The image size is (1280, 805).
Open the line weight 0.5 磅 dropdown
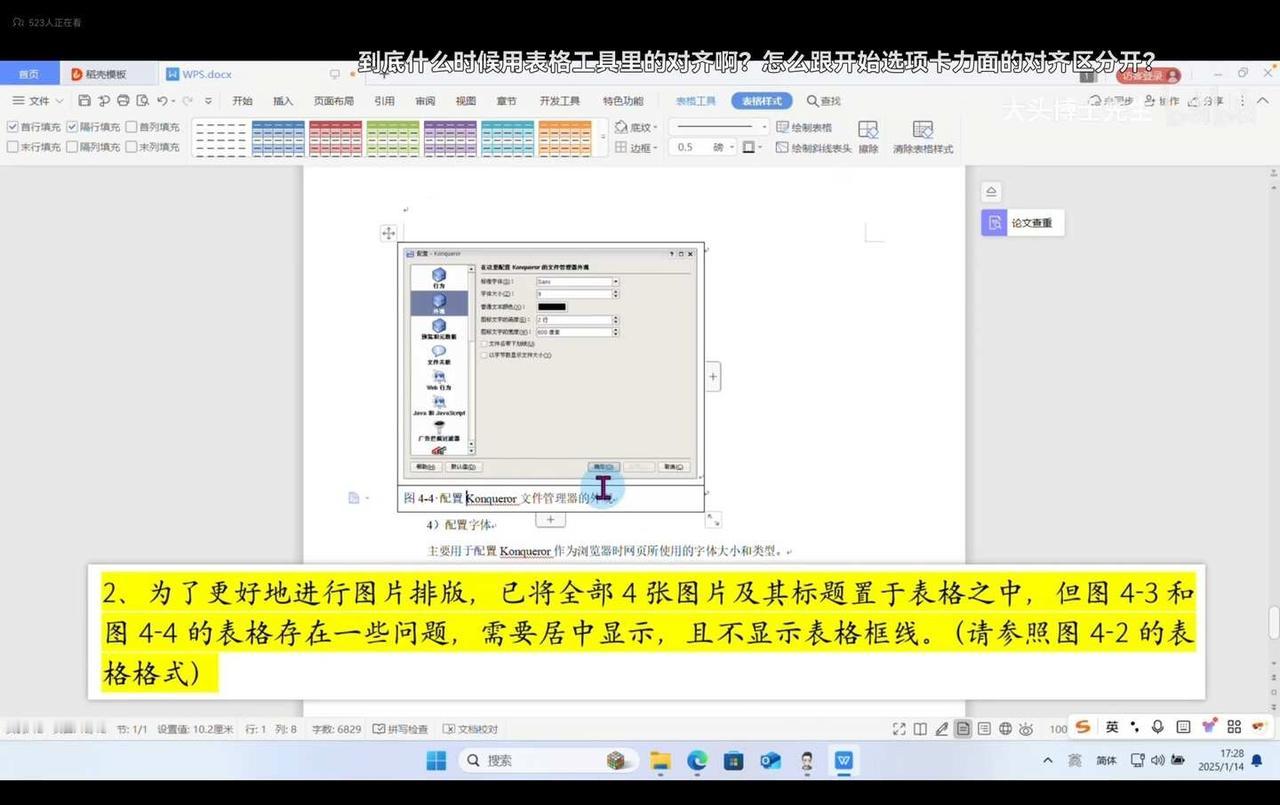[x=732, y=147]
